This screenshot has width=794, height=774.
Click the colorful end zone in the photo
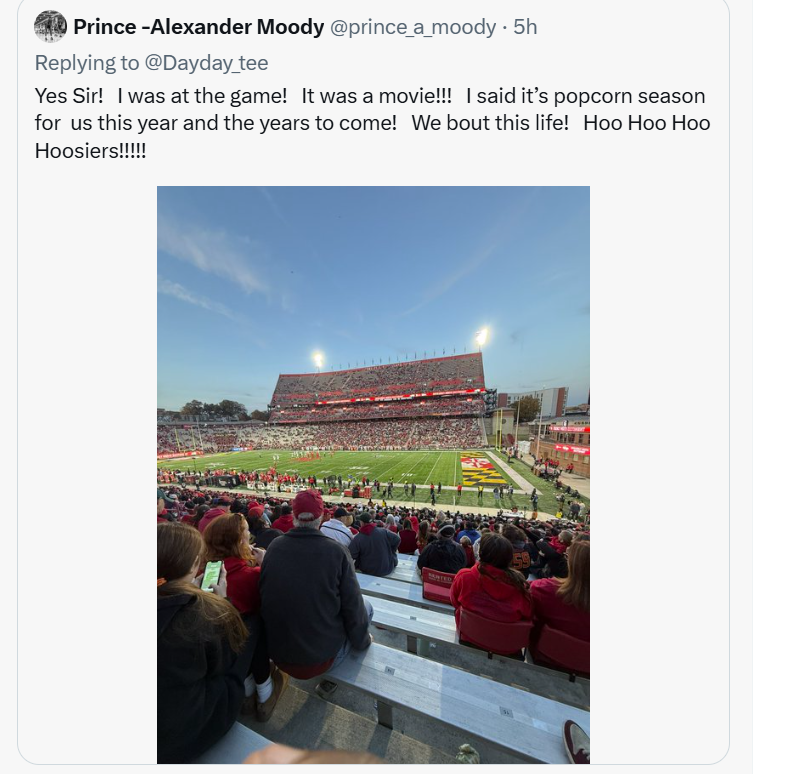tap(483, 470)
